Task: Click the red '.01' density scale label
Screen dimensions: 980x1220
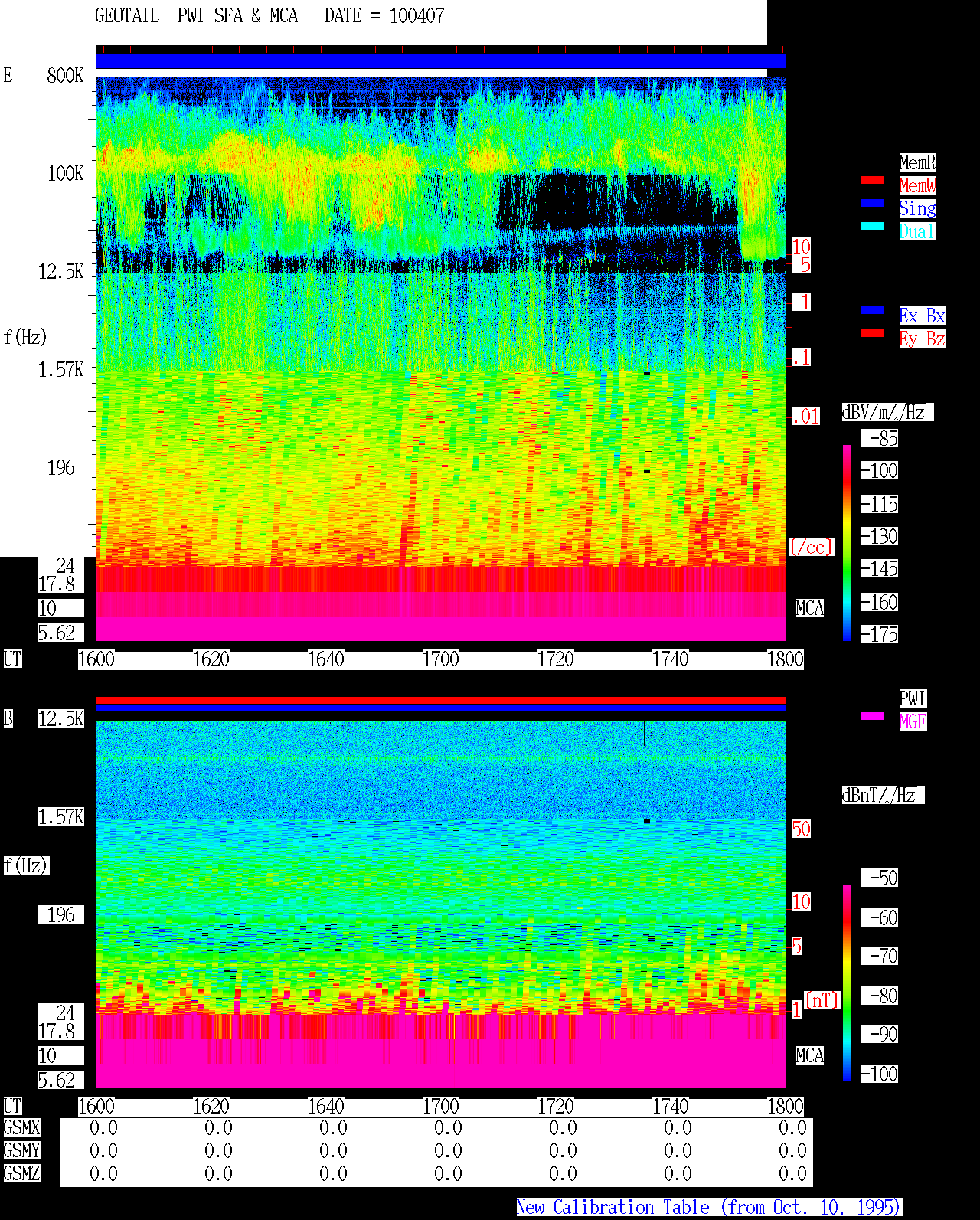Action: click(x=806, y=417)
